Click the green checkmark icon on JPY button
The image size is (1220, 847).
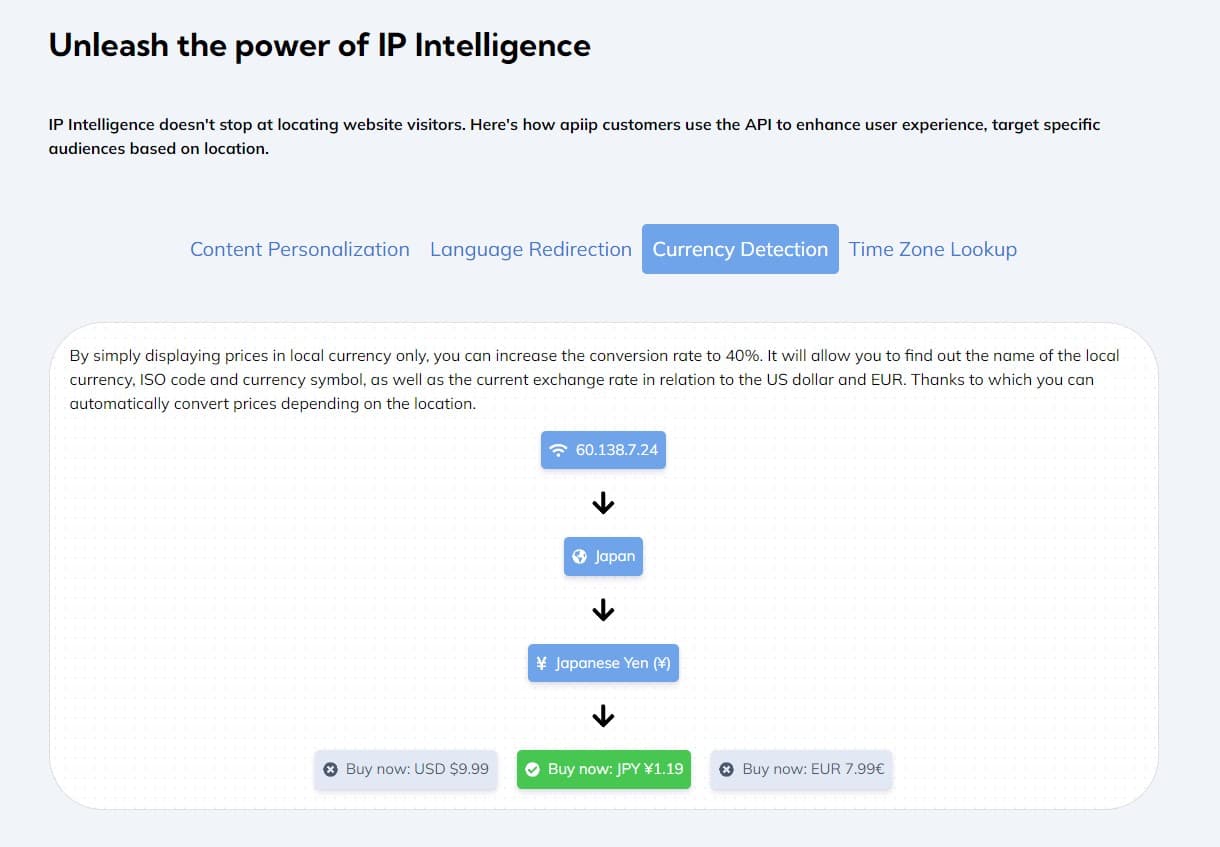pos(532,769)
